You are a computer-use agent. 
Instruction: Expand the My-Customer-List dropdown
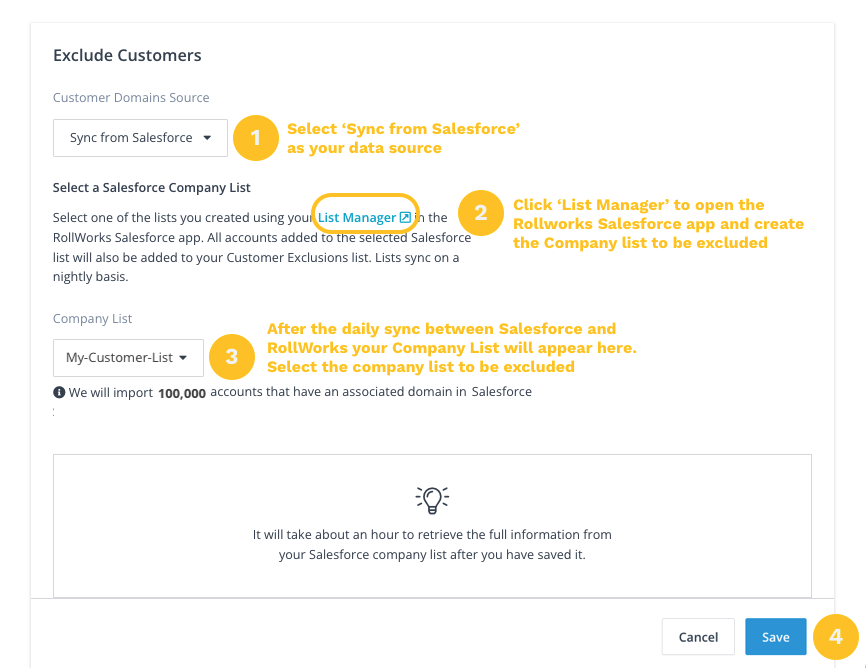pyautogui.click(x=128, y=357)
